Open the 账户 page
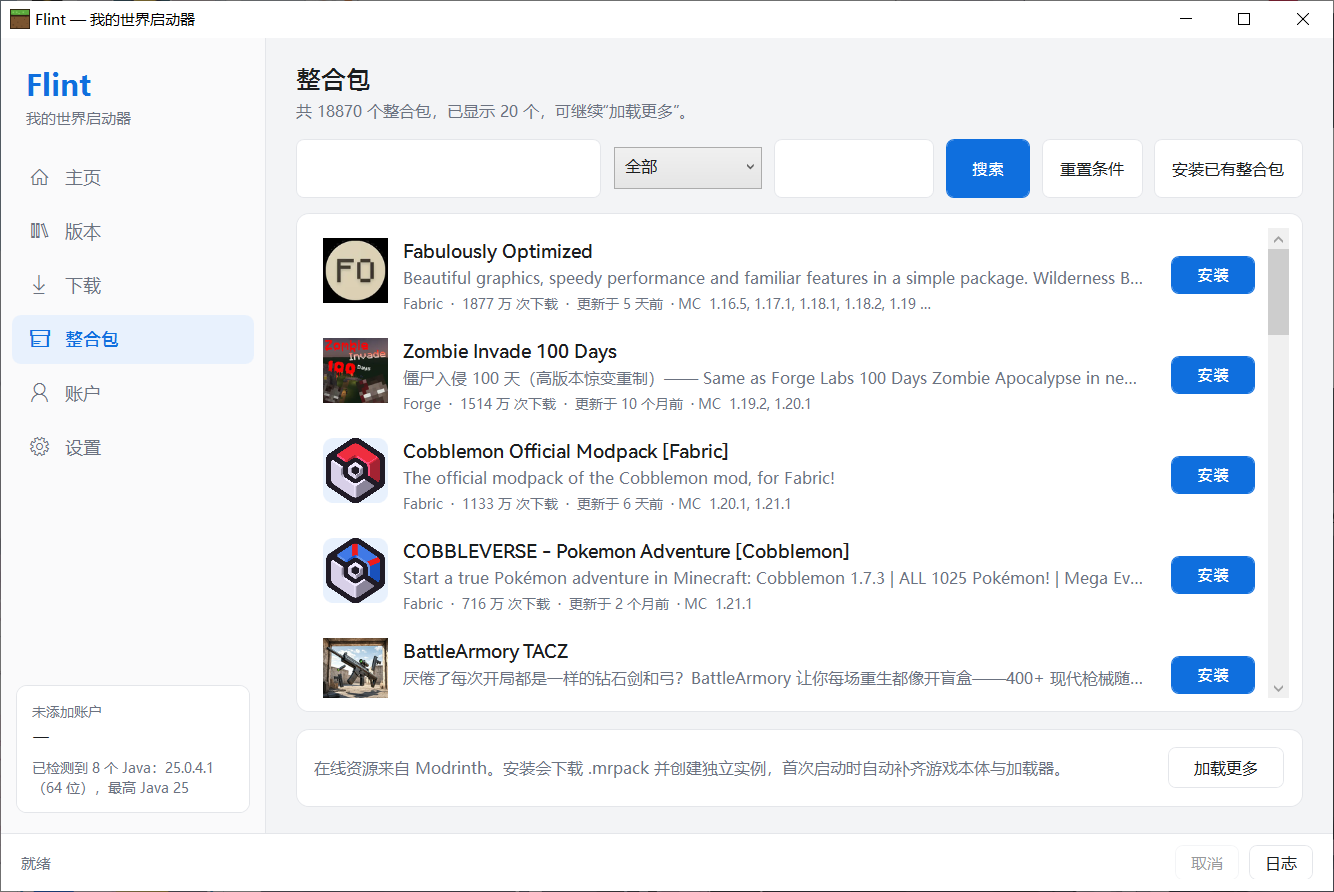The width and height of the screenshot is (1334, 892). [133, 394]
